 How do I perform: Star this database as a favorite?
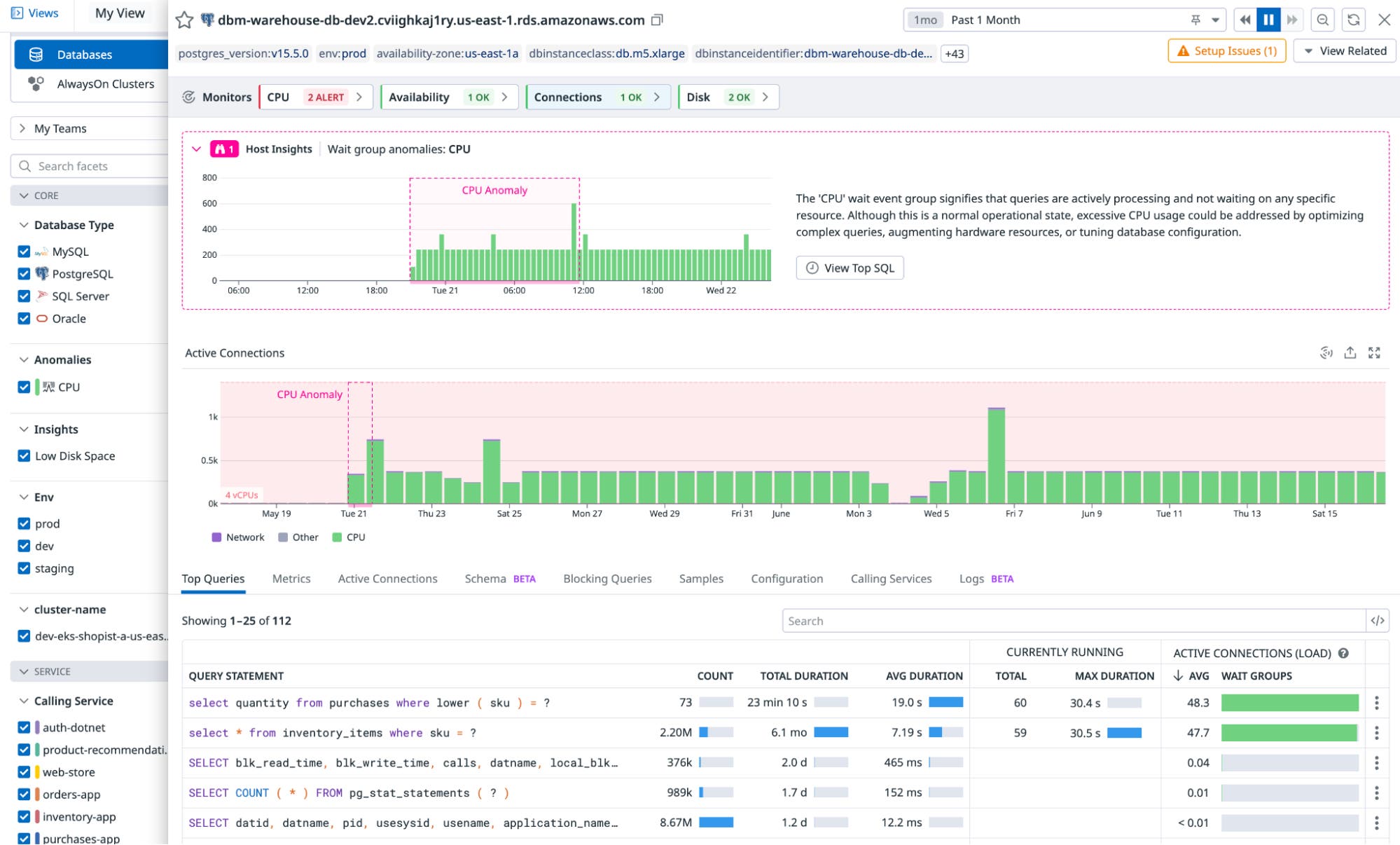click(x=183, y=20)
